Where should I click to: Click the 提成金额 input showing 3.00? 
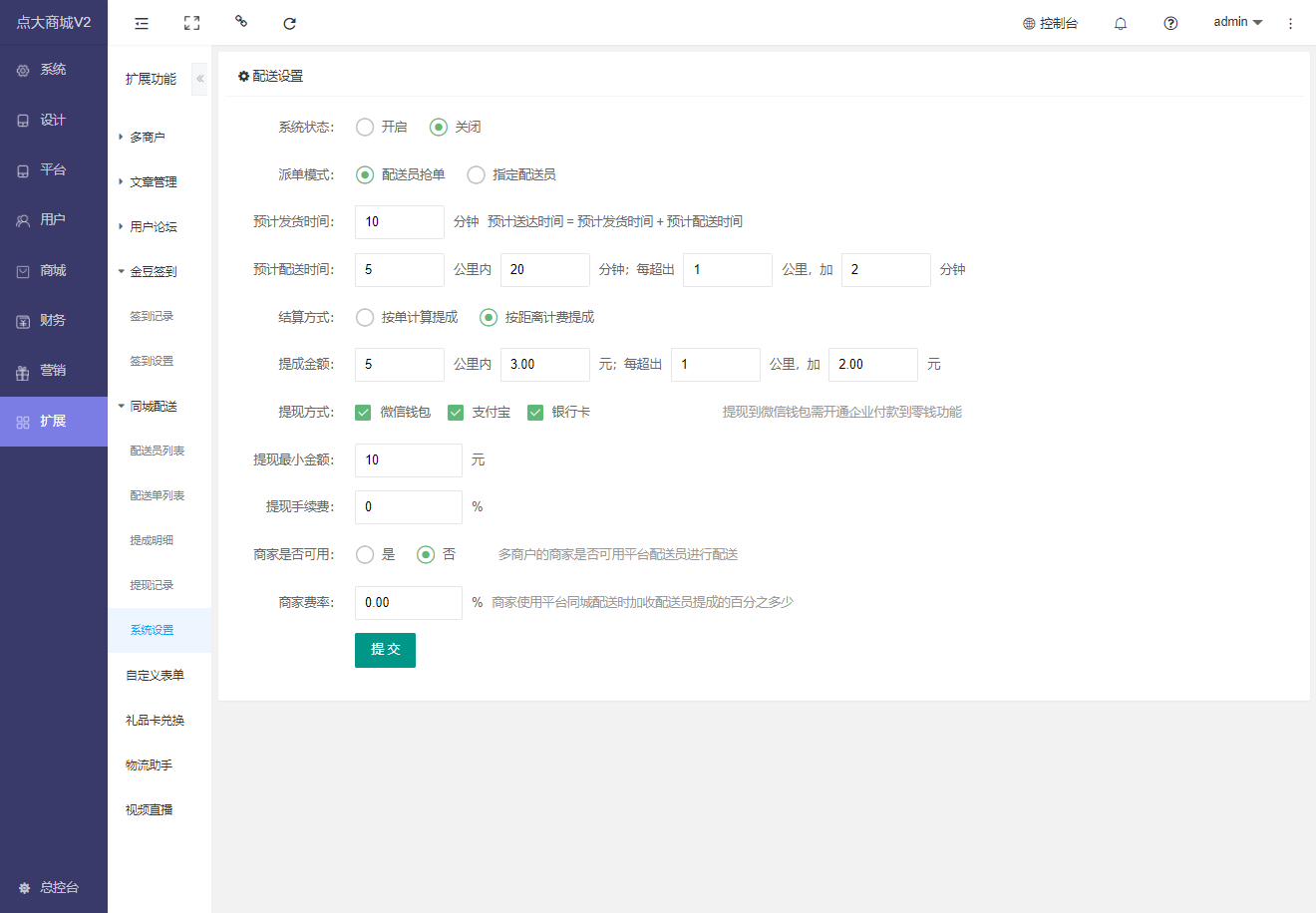[545, 365]
